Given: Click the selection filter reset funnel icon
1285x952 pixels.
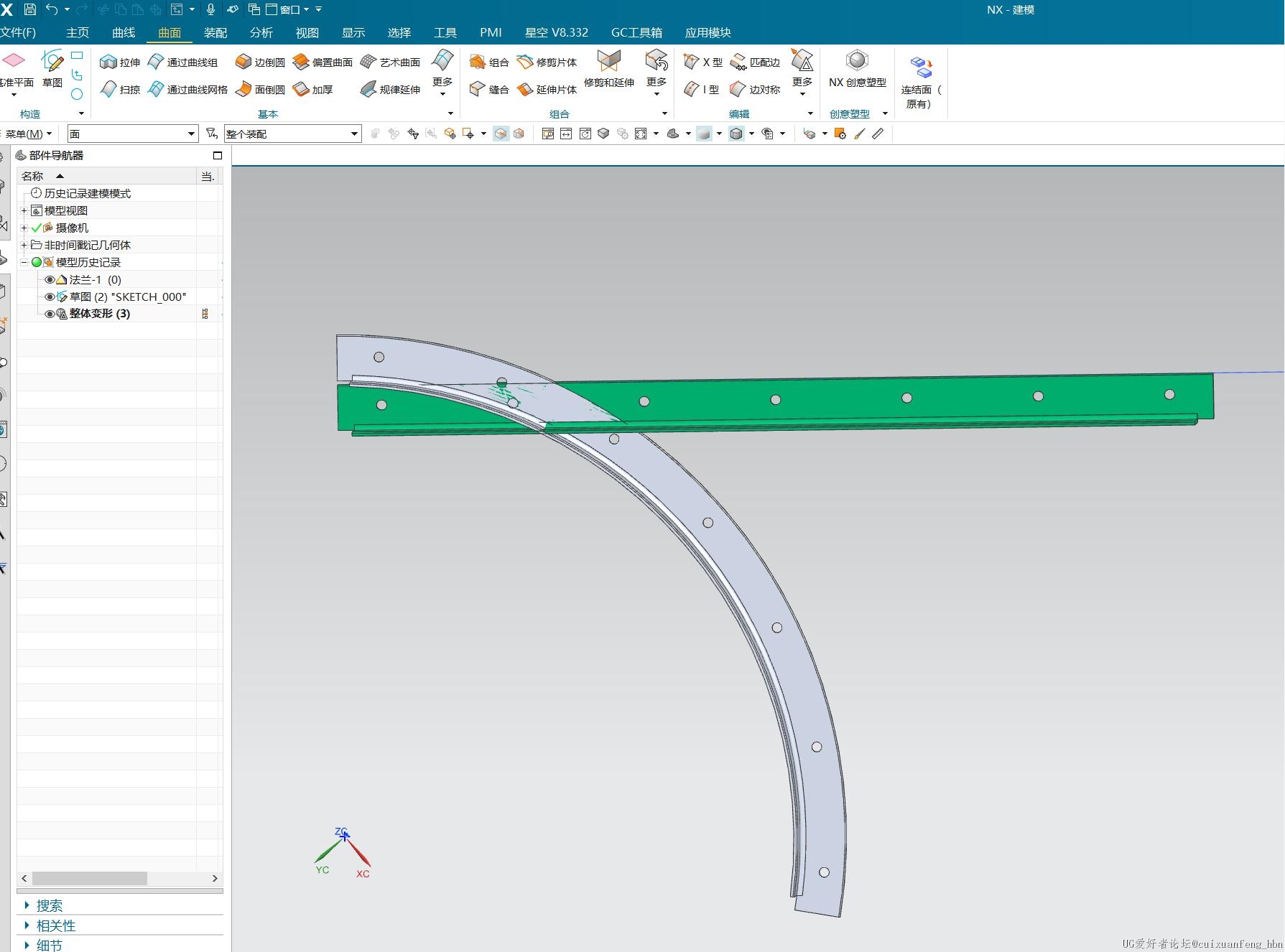Looking at the screenshot, I should [211, 134].
